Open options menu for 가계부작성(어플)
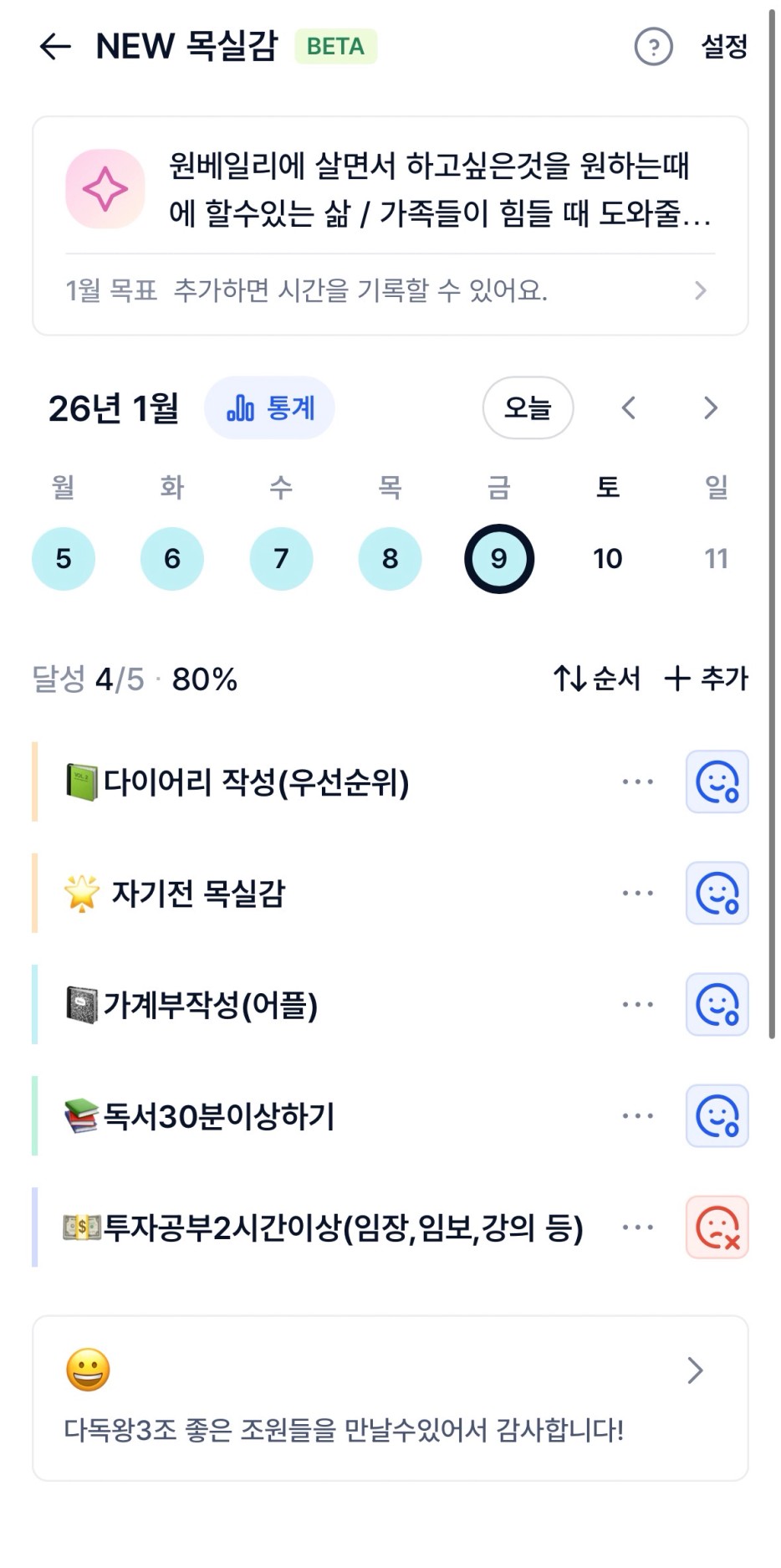 tap(637, 1005)
